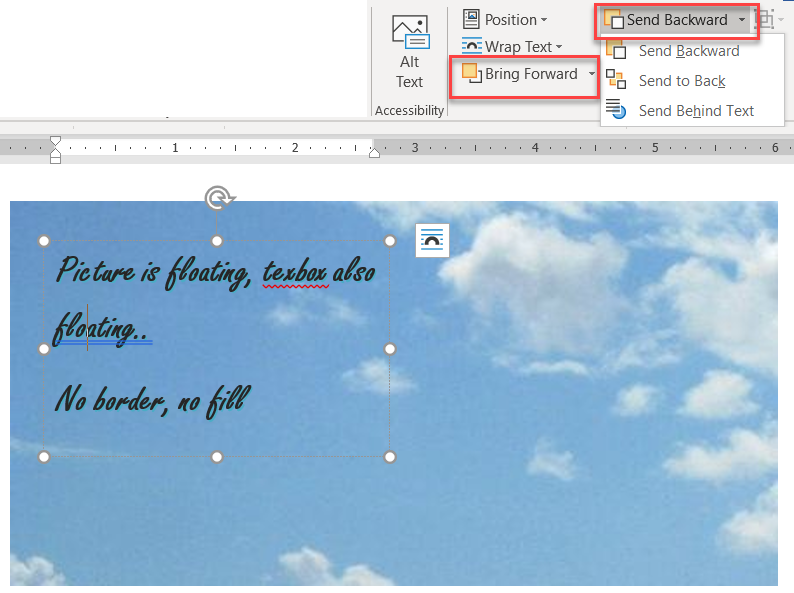The height and width of the screenshot is (593, 794).
Task: Open the Wrap Text dropdown
Action: (x=512, y=47)
